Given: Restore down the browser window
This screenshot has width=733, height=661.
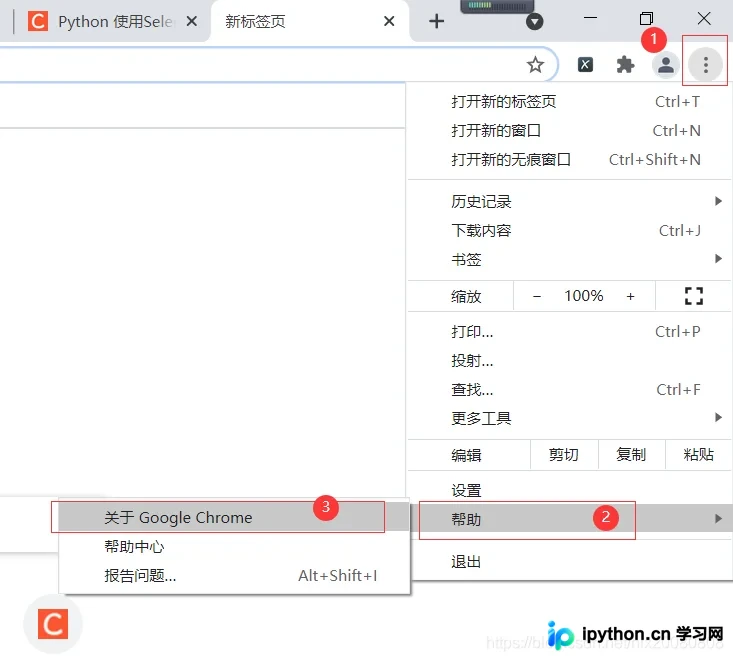Looking at the screenshot, I should pyautogui.click(x=646, y=19).
